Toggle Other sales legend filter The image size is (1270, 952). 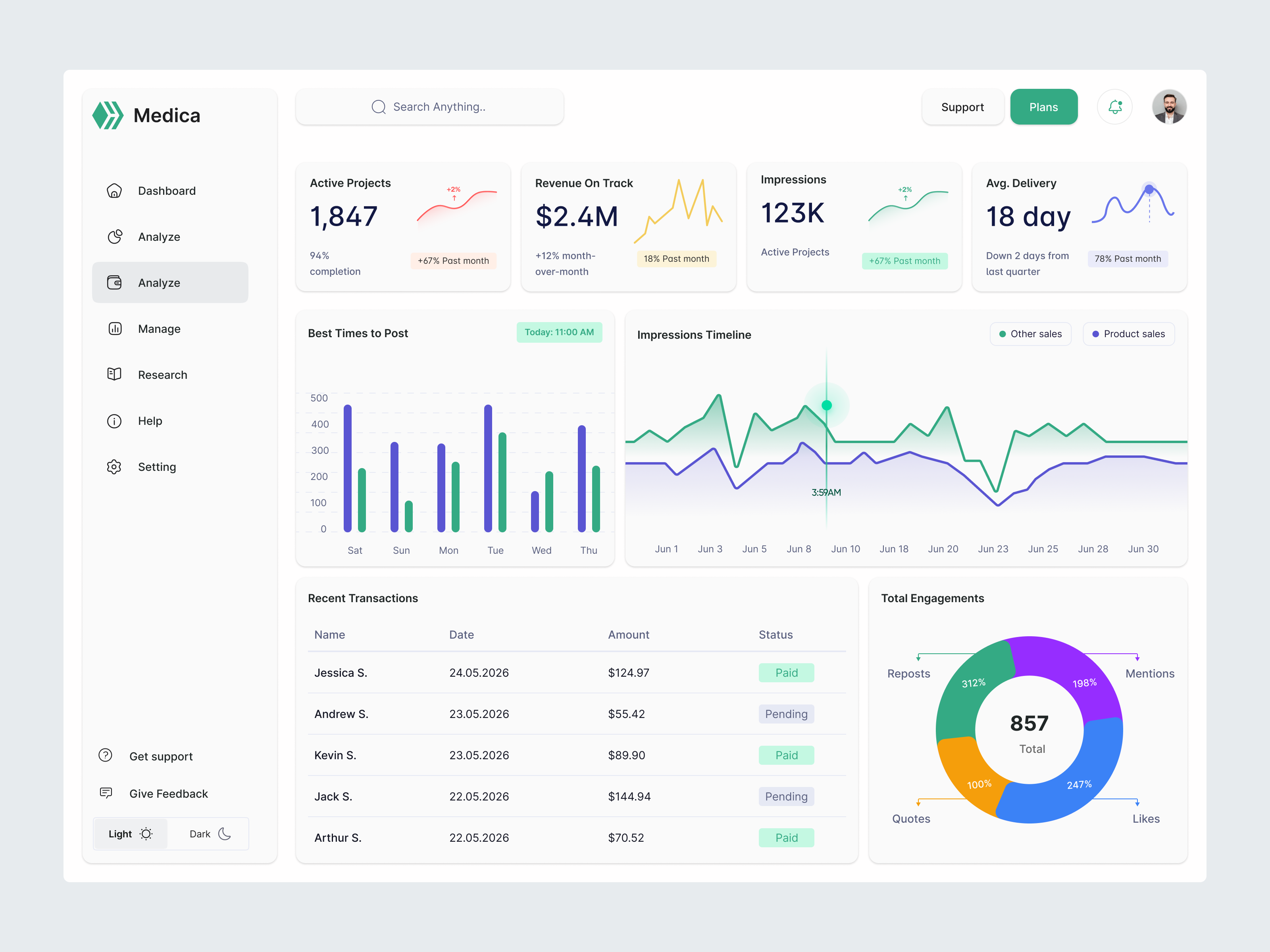pyautogui.click(x=1031, y=334)
